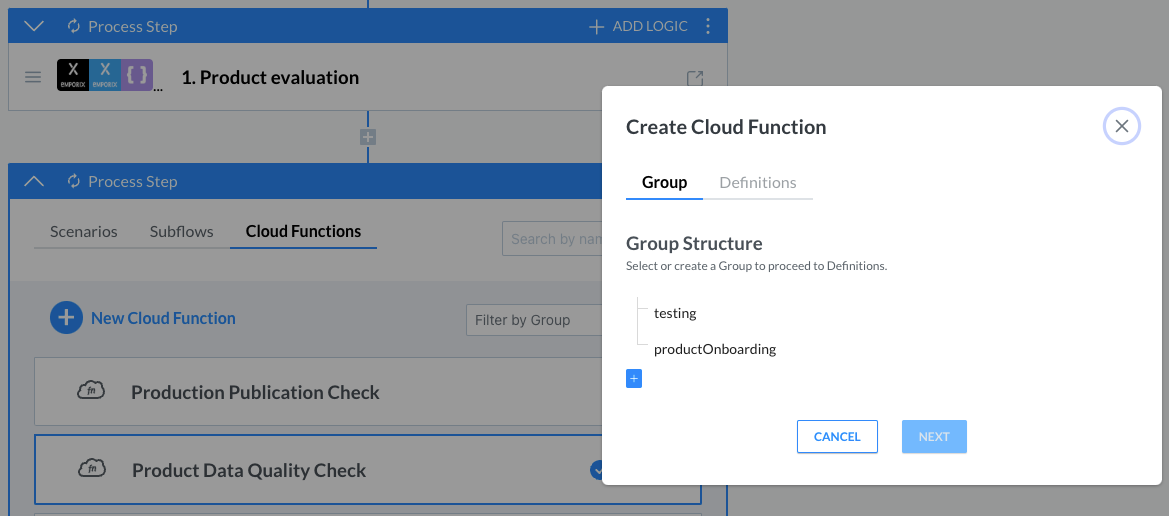The height and width of the screenshot is (516, 1169).
Task: Click the plus connector between process steps
Action: (x=368, y=137)
